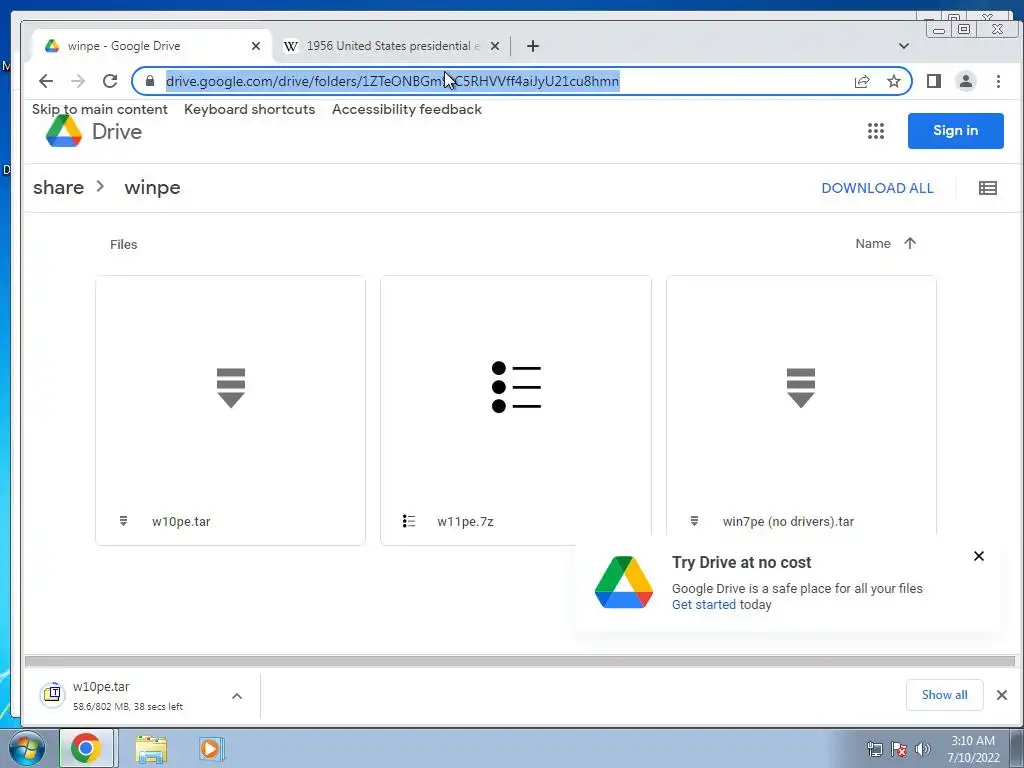Open the w10pe.tar download options chevron
Screen dimensions: 1024x768
pyautogui.click(x=237, y=696)
